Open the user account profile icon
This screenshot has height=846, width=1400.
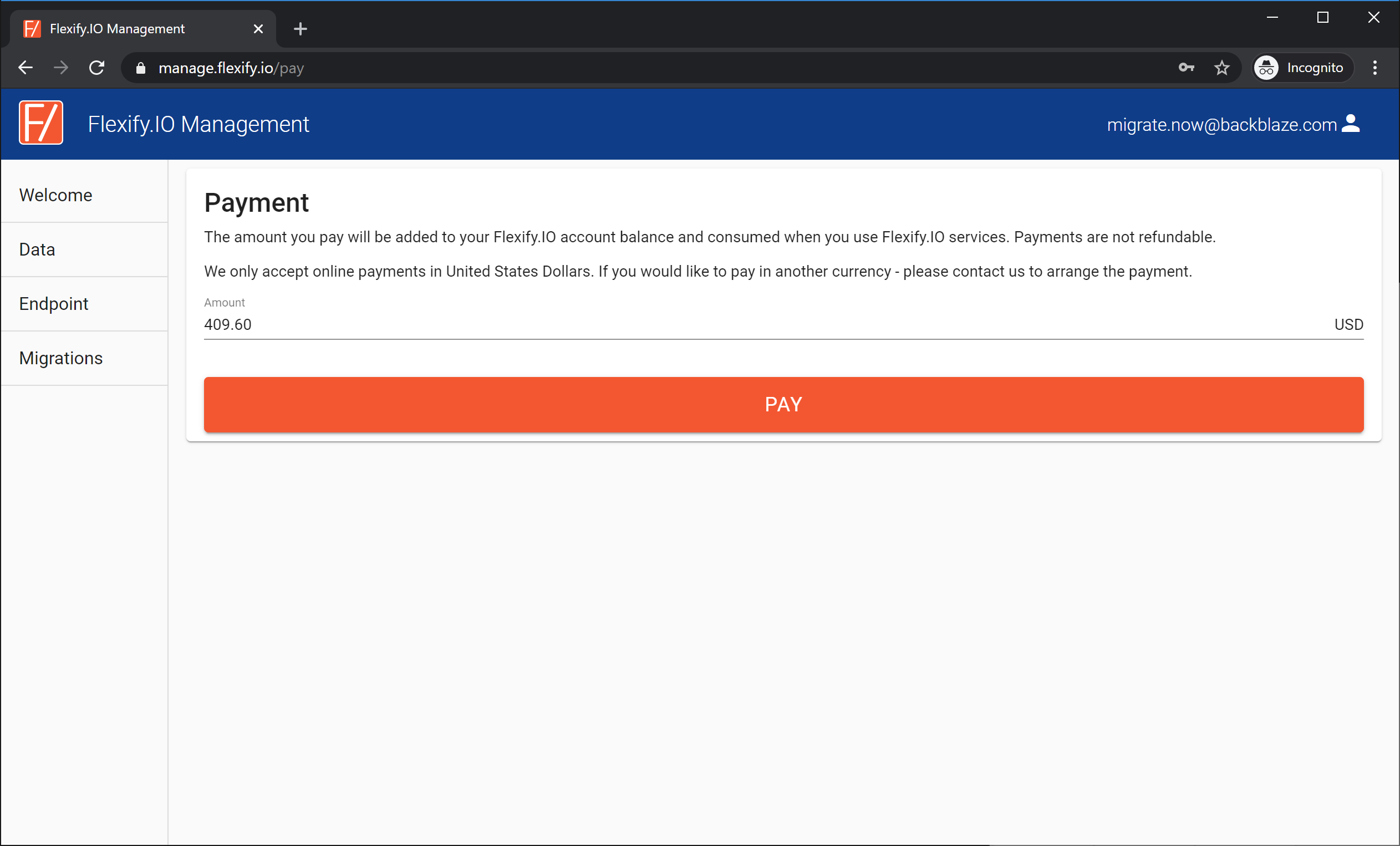[1351, 123]
